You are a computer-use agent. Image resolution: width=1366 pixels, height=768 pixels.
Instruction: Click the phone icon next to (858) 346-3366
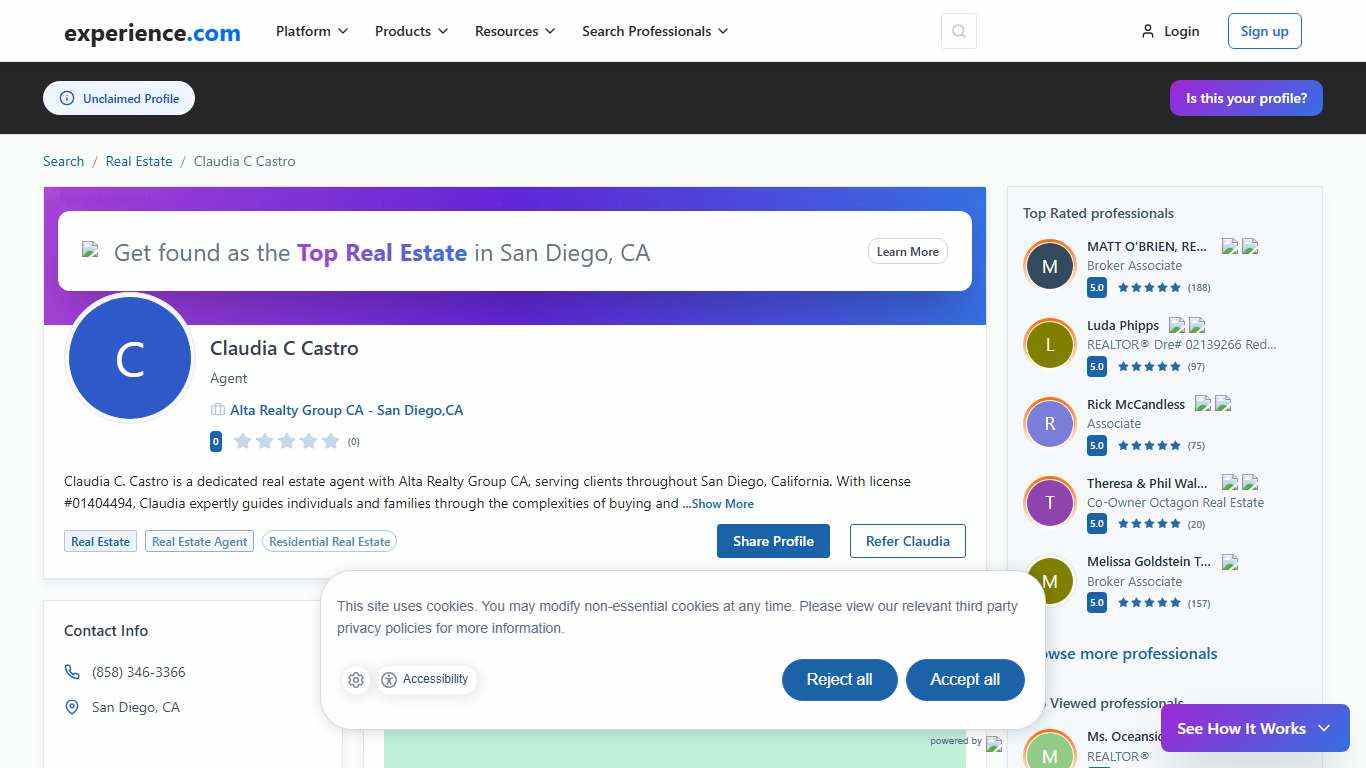click(x=71, y=671)
